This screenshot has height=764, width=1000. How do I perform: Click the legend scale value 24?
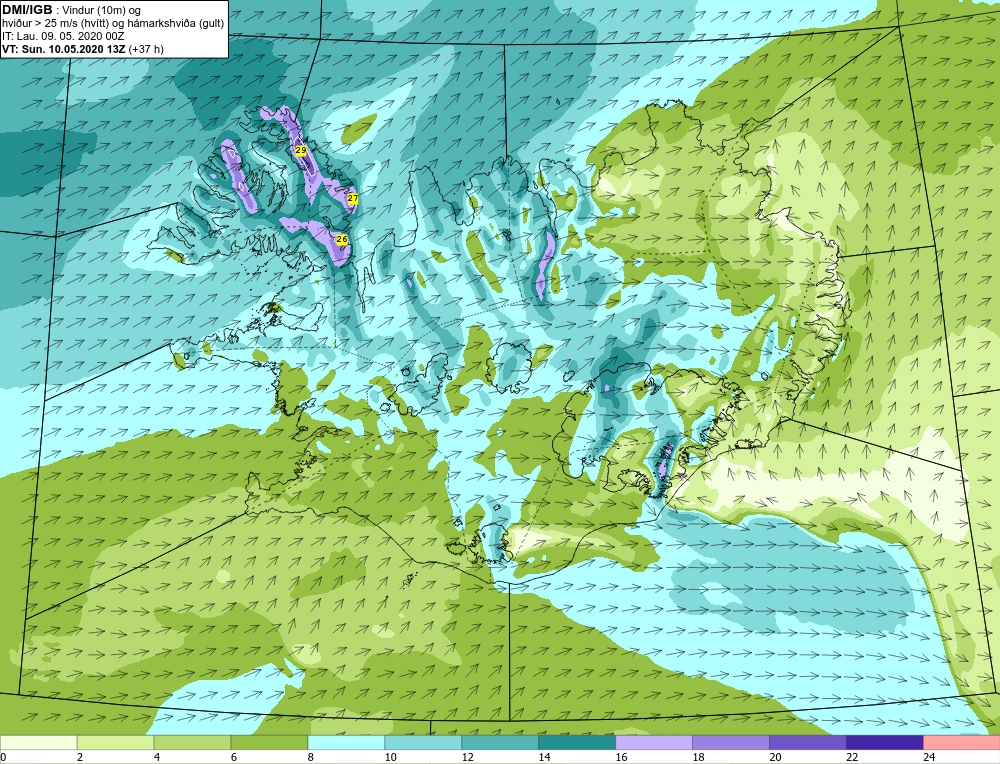click(x=929, y=757)
